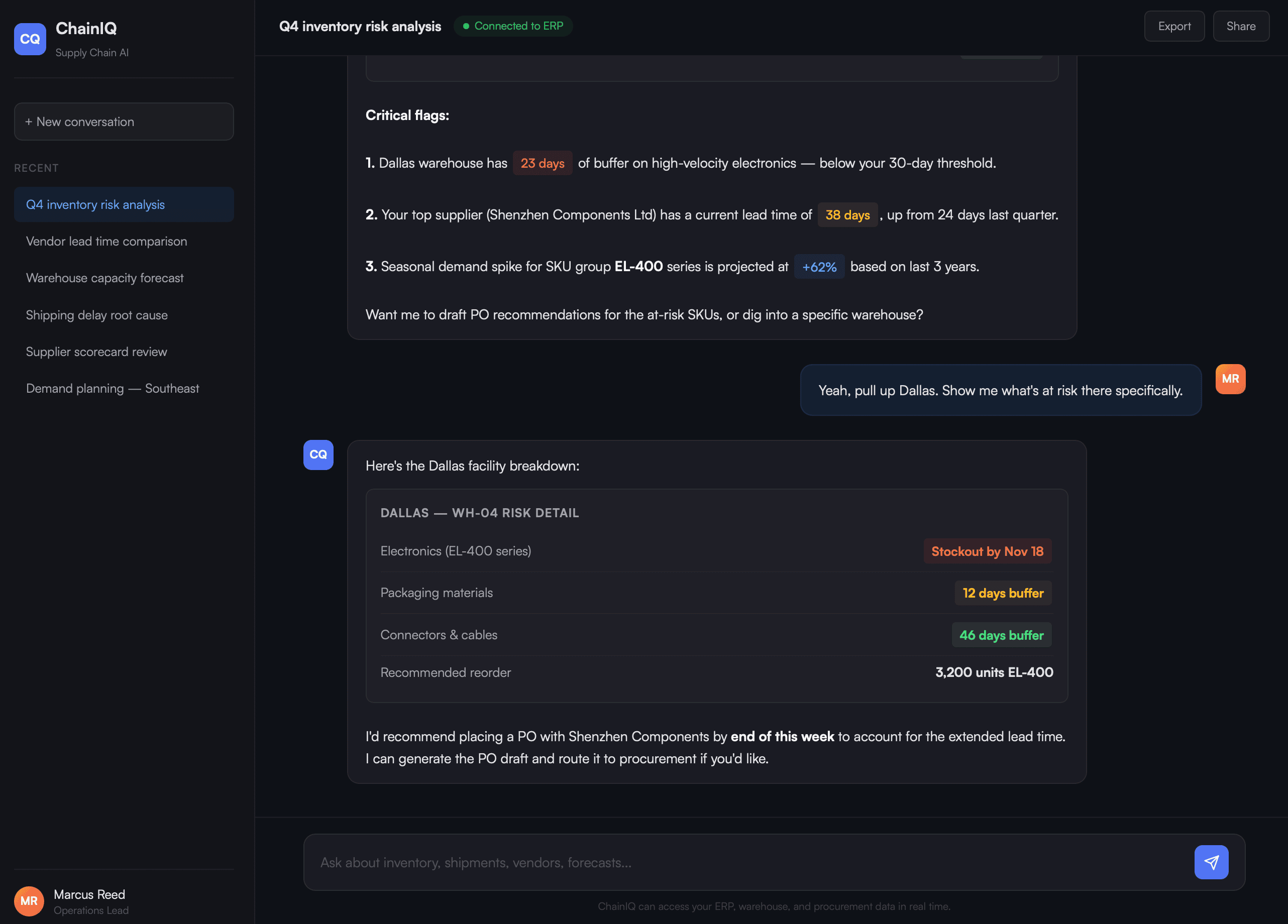Open the Shipping delay root cause chat
1288x924 pixels.
click(x=96, y=314)
